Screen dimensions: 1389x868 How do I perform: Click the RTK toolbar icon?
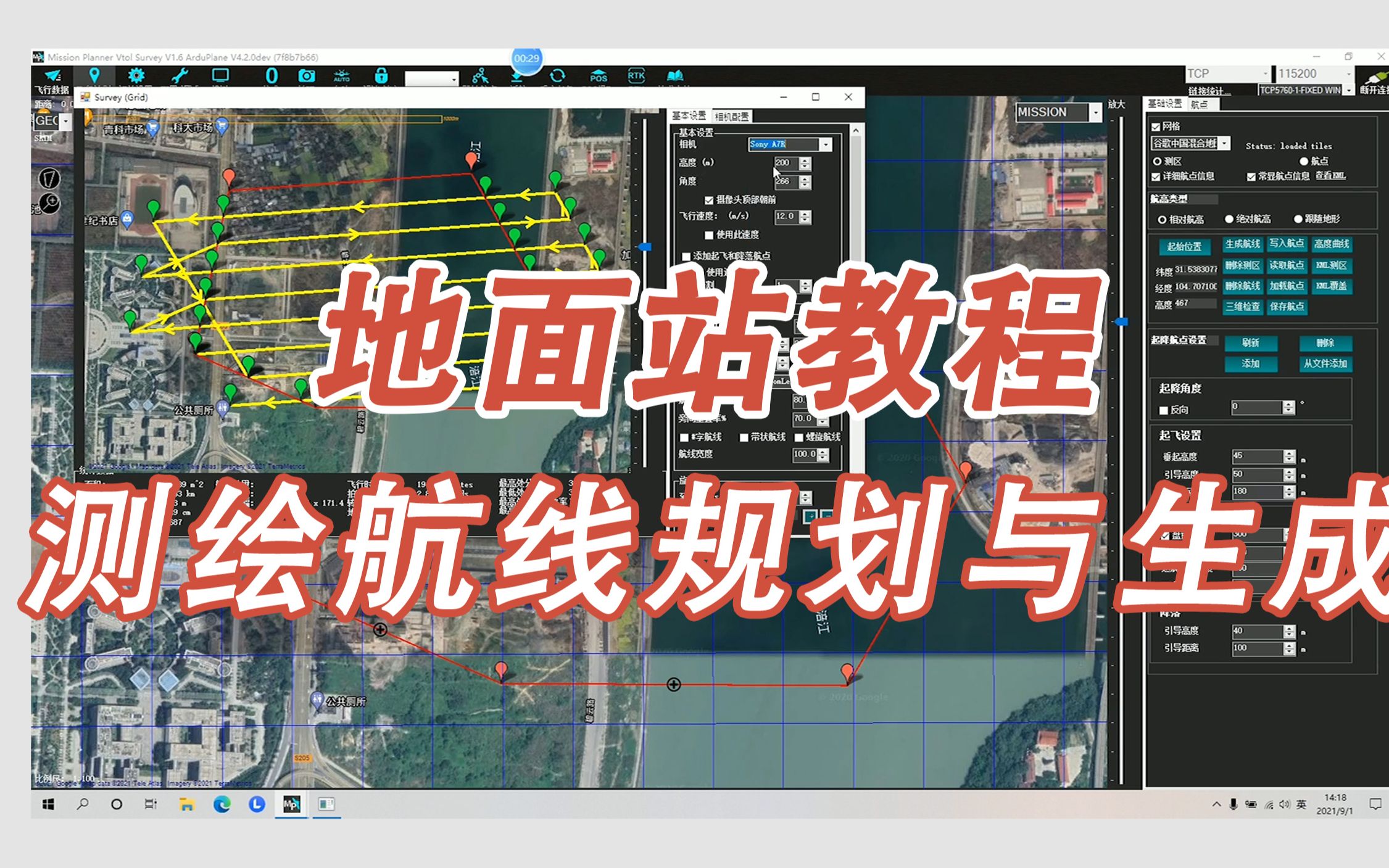pyautogui.click(x=636, y=76)
